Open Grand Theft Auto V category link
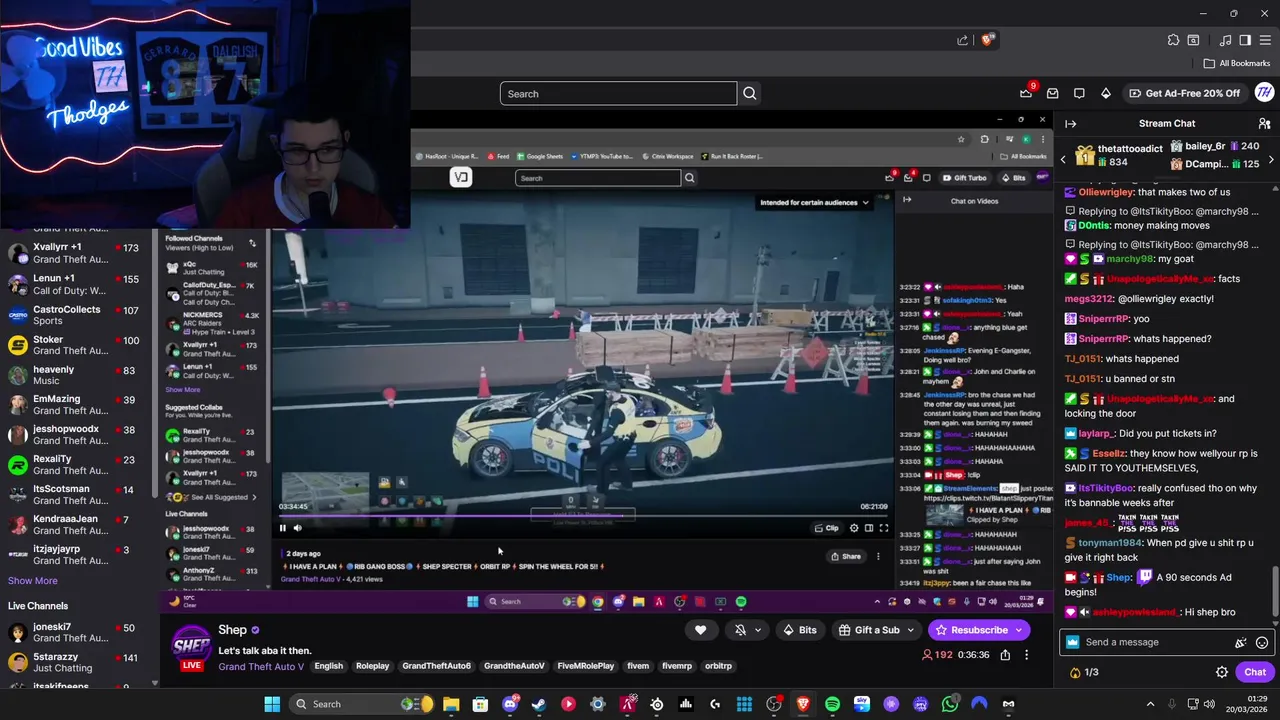This screenshot has height=720, width=1280. 261,666
